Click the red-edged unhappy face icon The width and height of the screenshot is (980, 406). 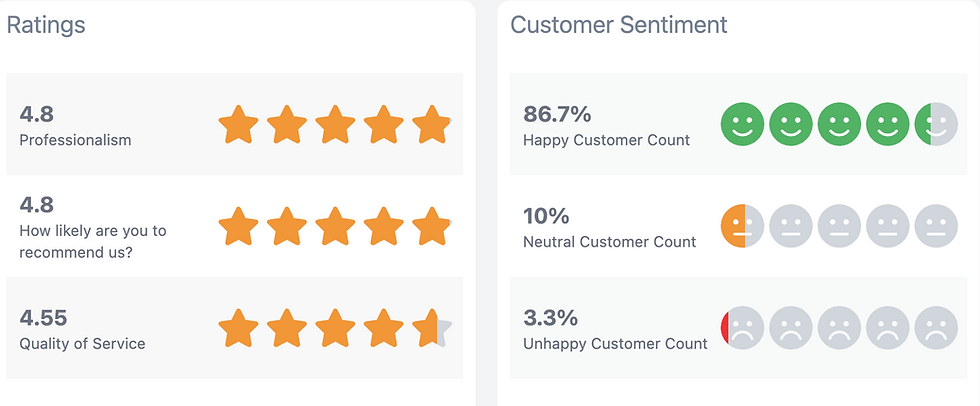(742, 328)
